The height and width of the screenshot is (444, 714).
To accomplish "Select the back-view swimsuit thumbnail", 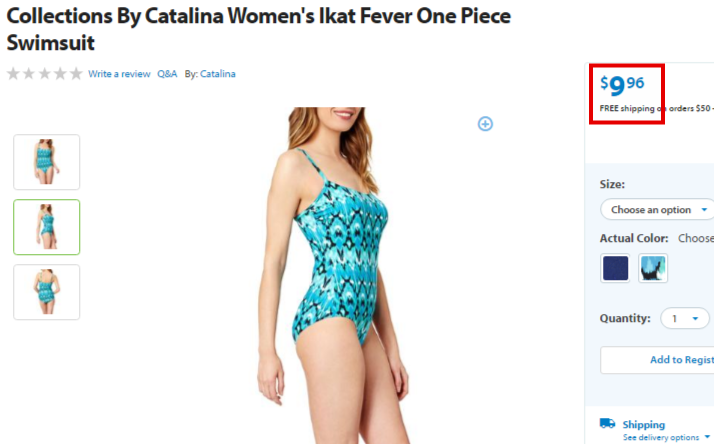I will tap(46, 292).
